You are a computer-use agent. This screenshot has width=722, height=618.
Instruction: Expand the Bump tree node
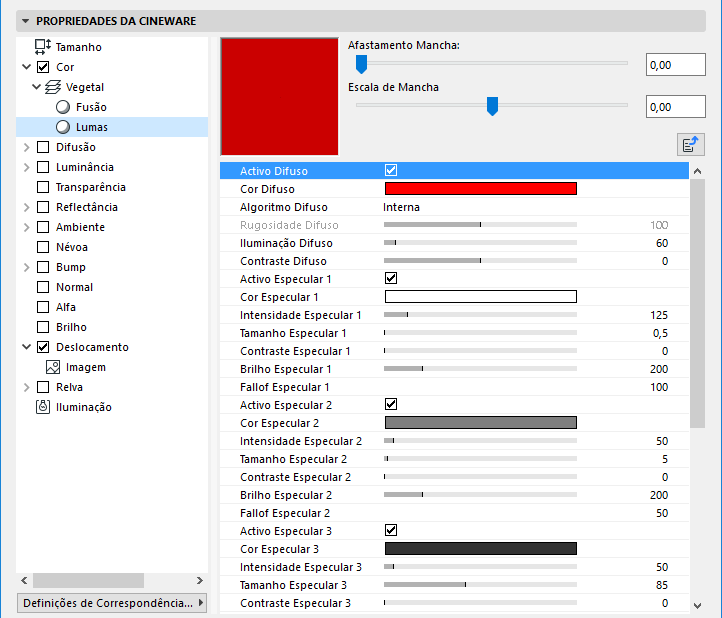click(27, 267)
